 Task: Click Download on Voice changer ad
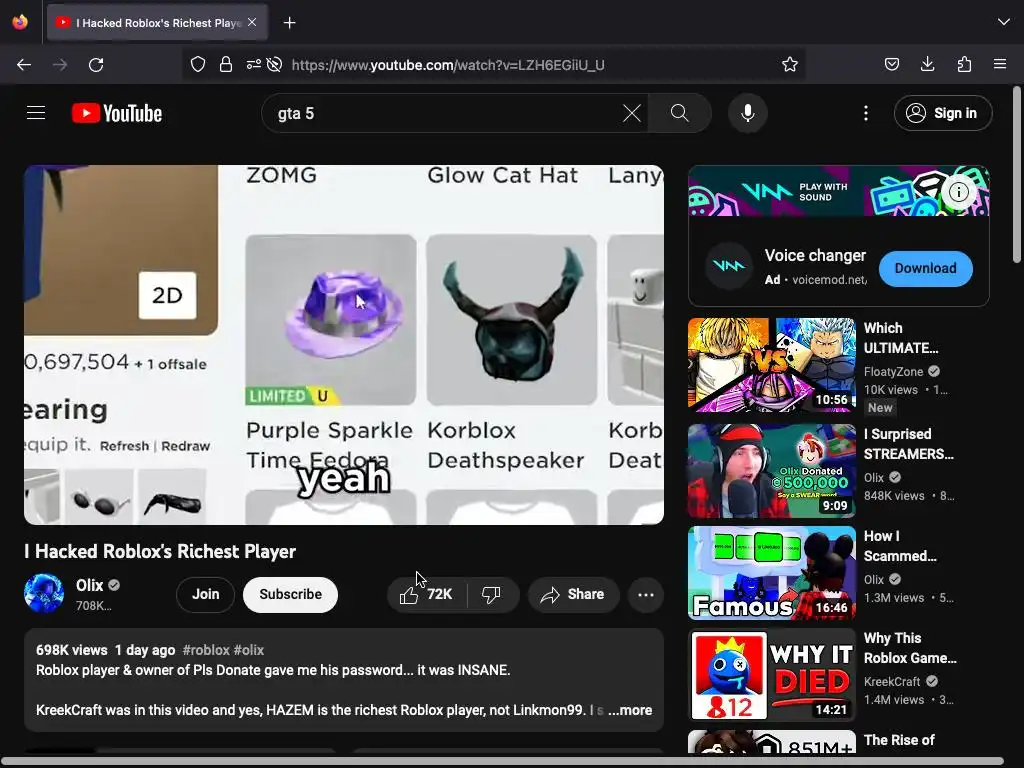click(x=925, y=268)
